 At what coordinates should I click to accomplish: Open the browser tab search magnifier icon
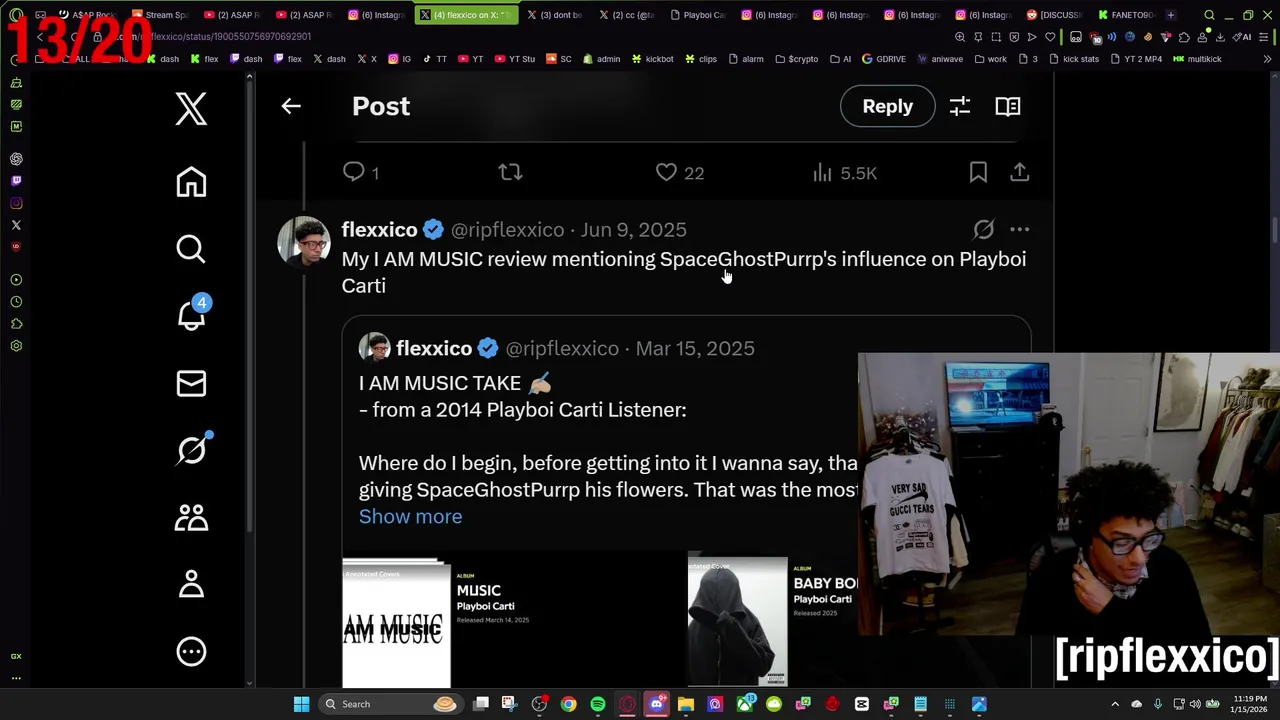(x=1209, y=15)
